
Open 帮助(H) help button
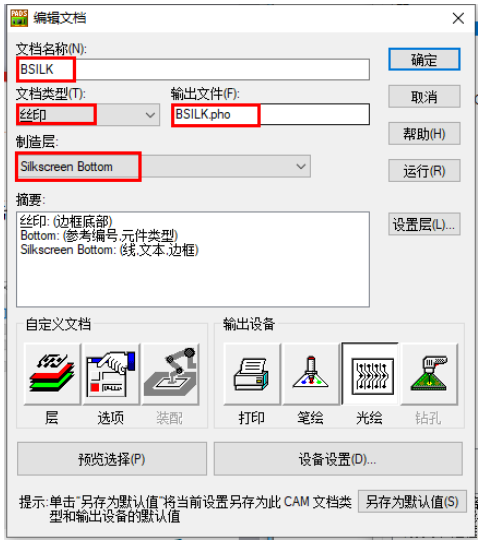tap(424, 133)
